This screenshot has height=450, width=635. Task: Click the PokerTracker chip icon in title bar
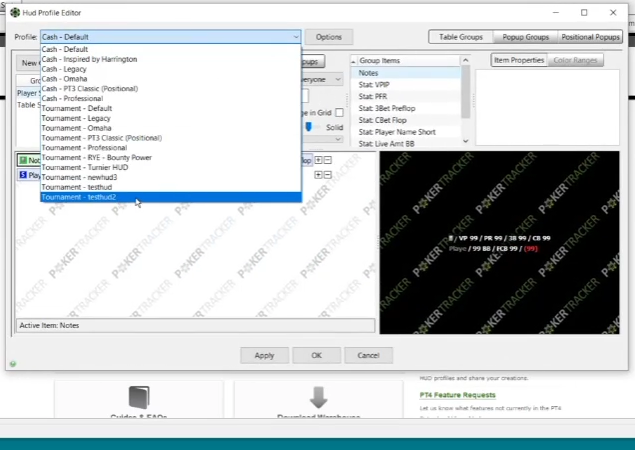tap(15, 13)
